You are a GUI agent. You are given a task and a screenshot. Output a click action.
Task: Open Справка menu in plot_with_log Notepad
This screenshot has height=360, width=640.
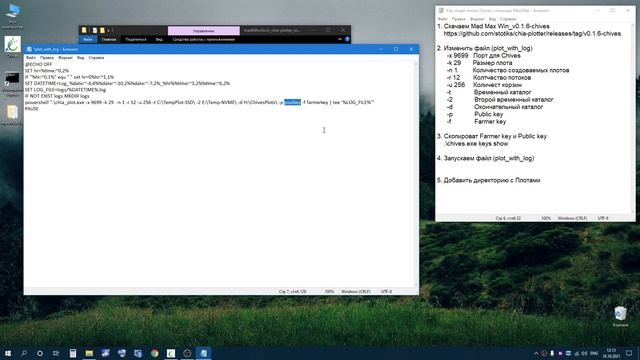pyautogui.click(x=96, y=58)
